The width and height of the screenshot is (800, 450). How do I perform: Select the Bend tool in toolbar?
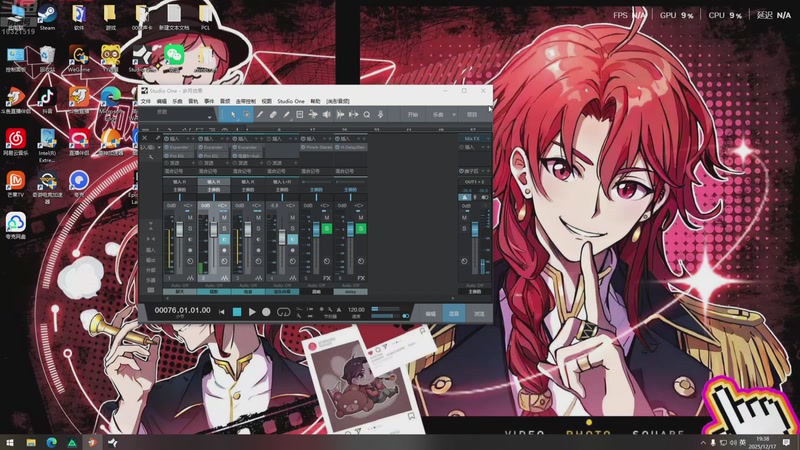[313, 115]
